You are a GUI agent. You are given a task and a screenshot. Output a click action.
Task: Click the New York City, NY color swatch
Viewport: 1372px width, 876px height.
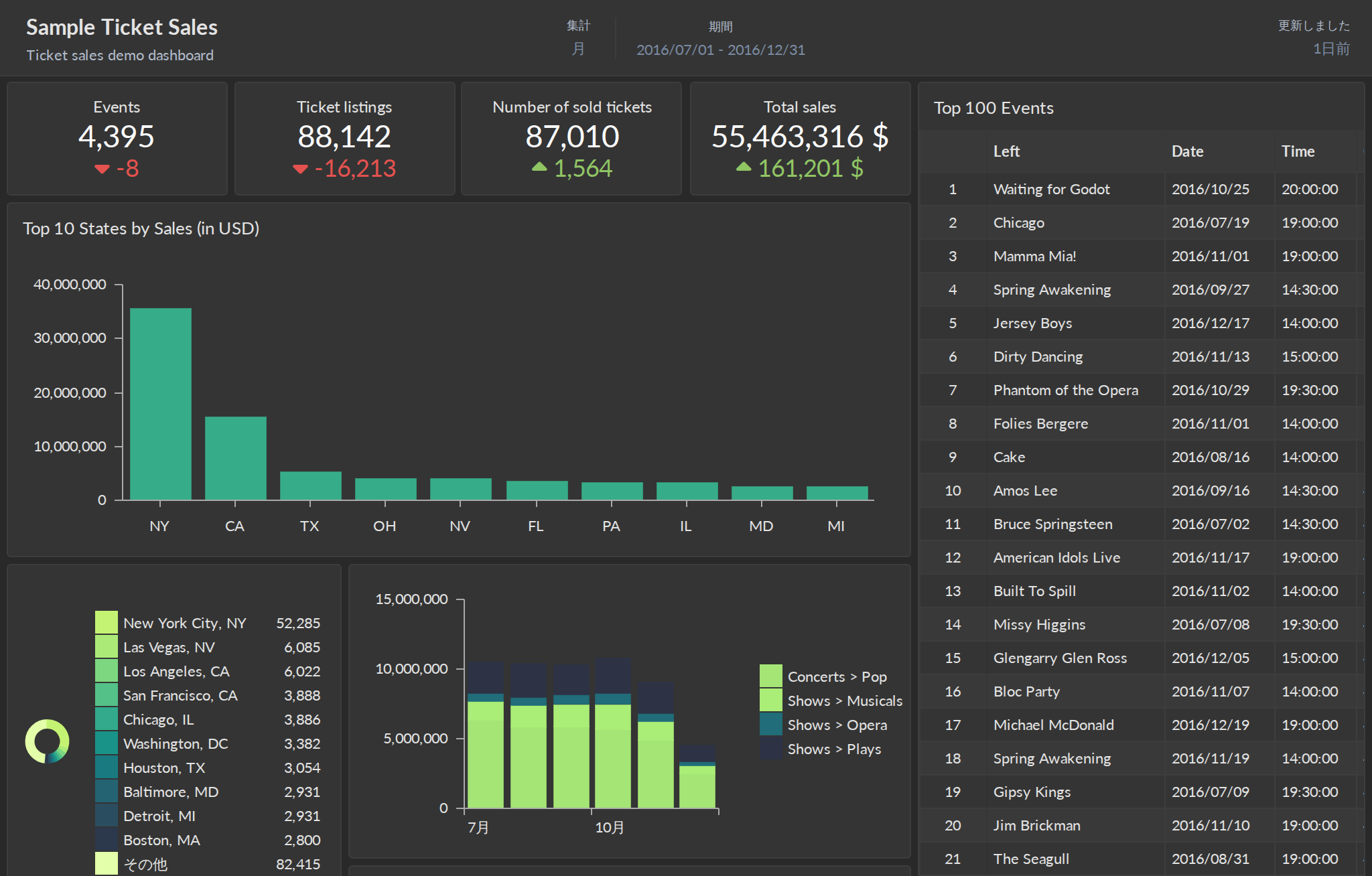point(107,622)
